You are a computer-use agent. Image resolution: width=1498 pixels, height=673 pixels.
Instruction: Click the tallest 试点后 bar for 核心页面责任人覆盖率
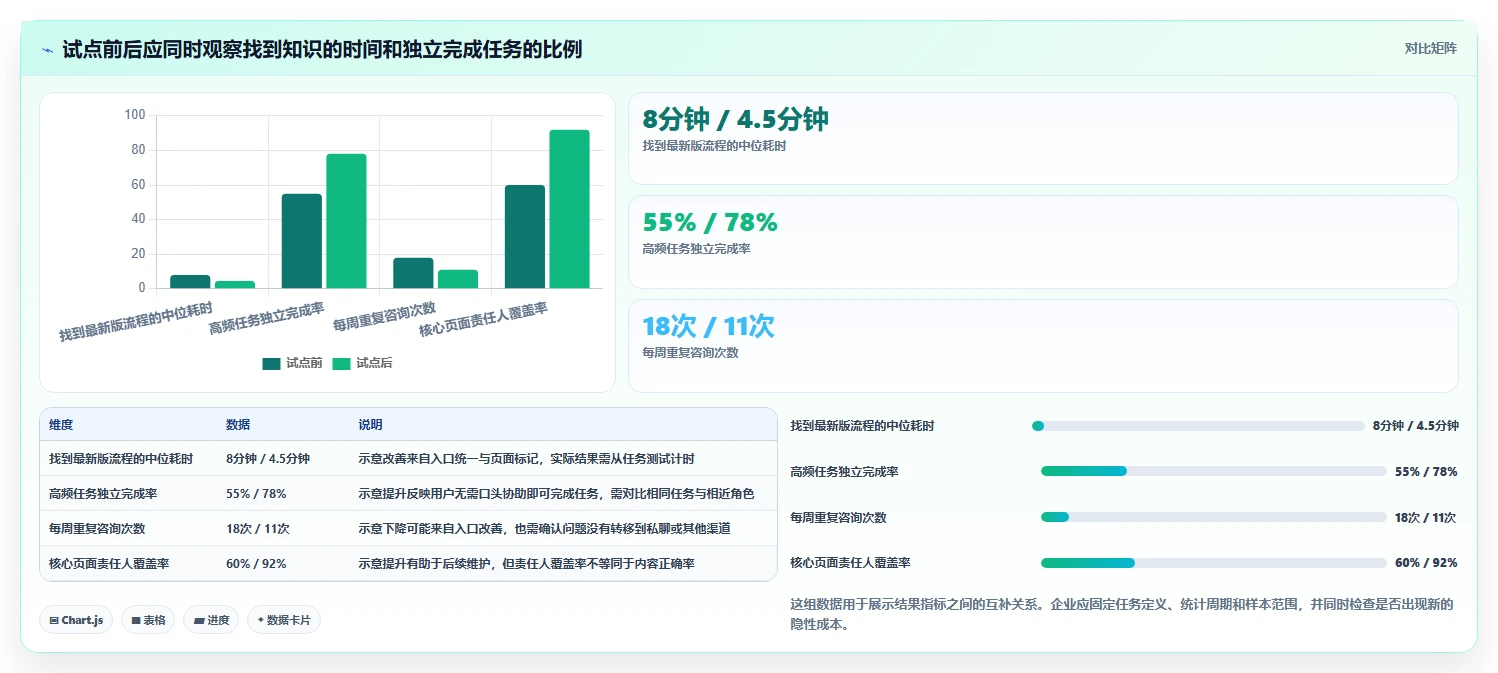[x=569, y=209]
